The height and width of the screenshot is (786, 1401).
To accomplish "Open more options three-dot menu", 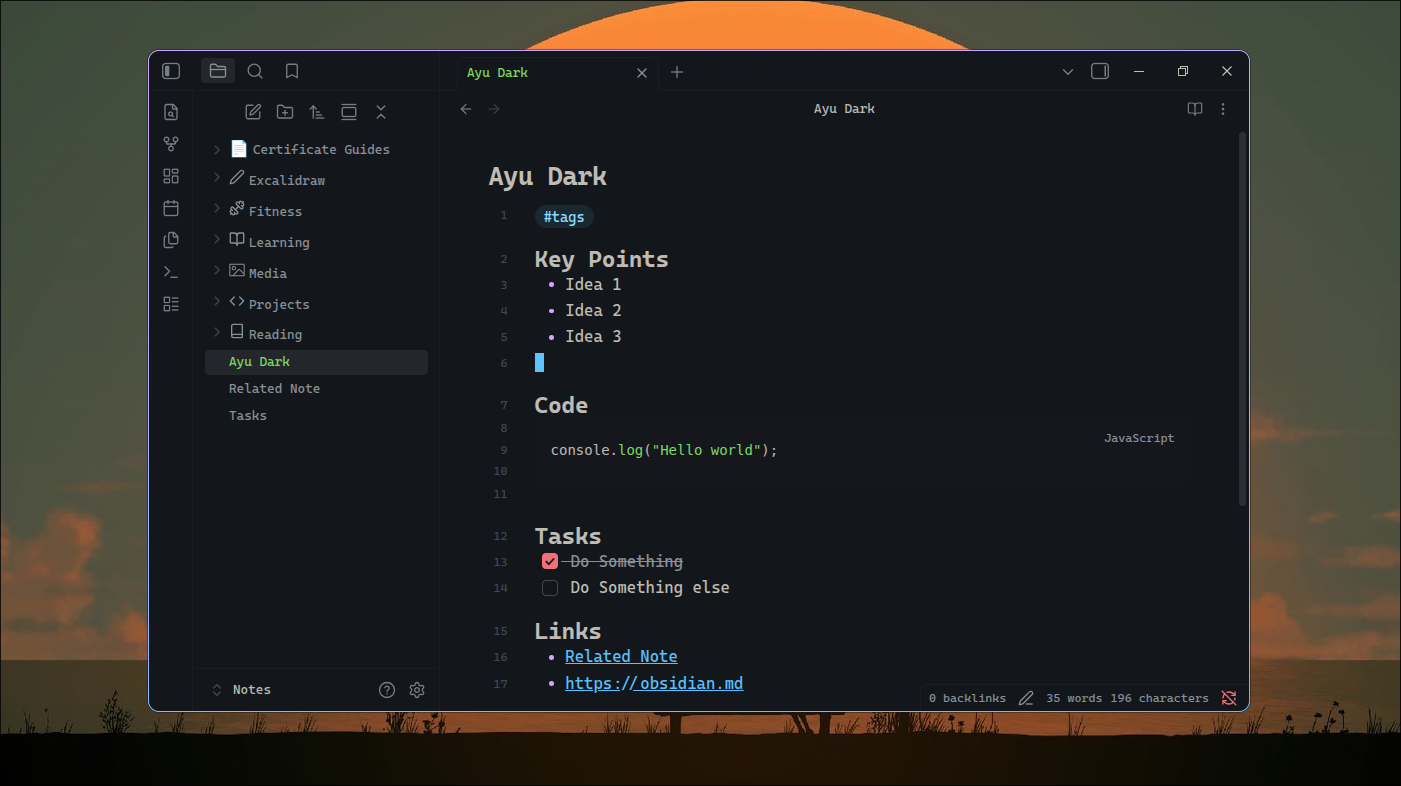I will pyautogui.click(x=1223, y=109).
